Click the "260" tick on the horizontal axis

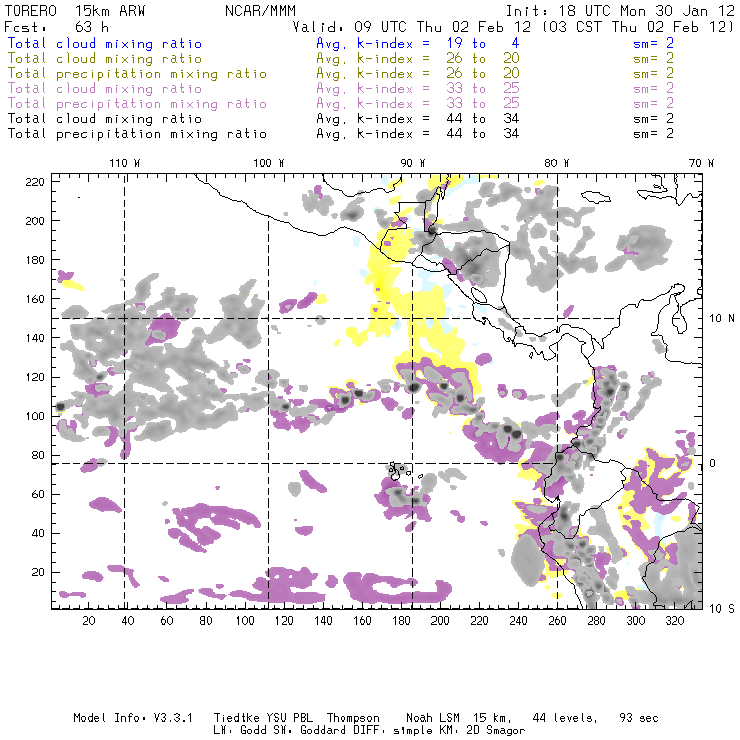click(x=557, y=621)
